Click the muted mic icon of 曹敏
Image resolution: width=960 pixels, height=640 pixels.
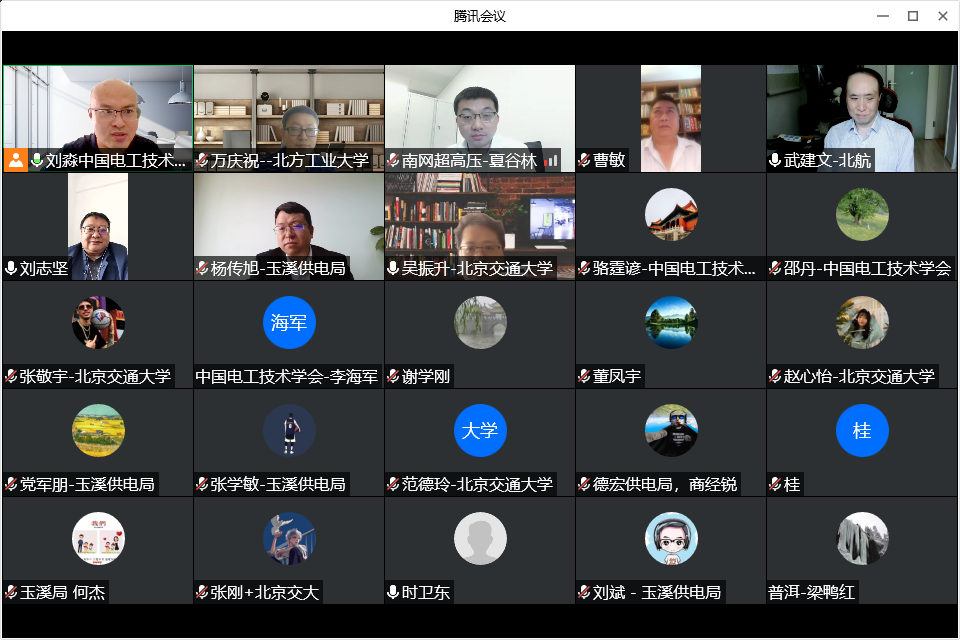click(584, 160)
